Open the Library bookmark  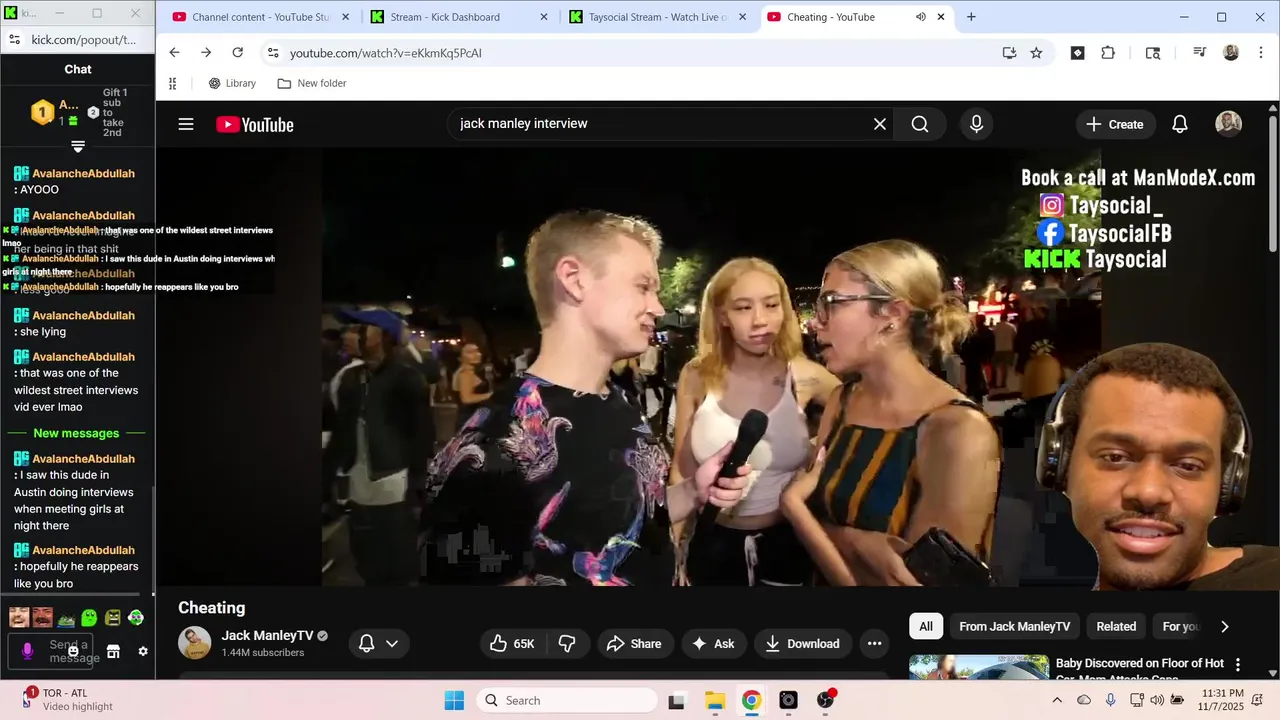click(232, 84)
